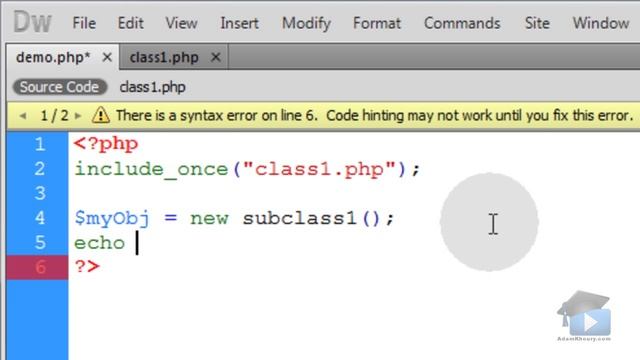
Task: Open related file class1.php
Action: [153, 87]
